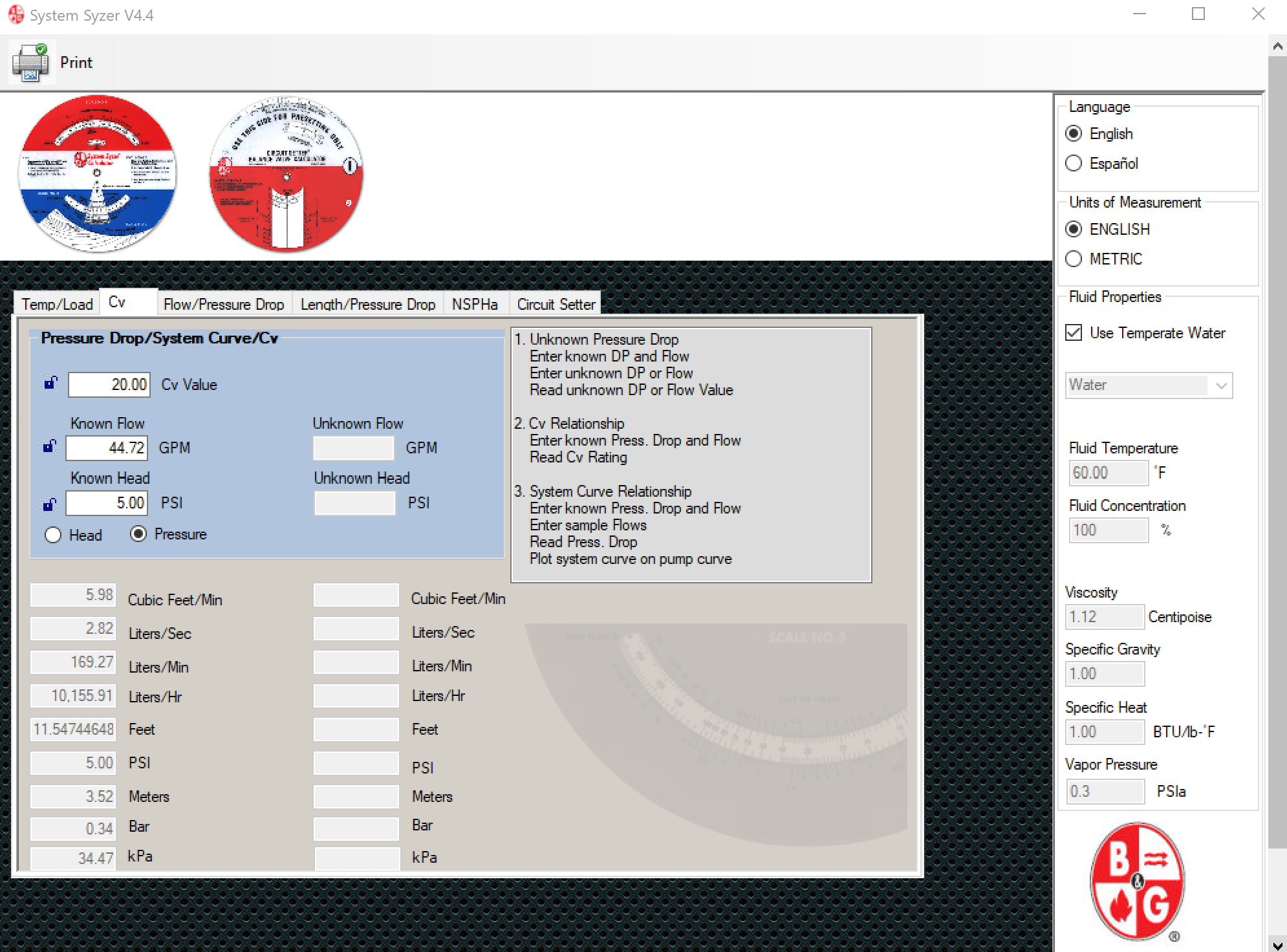Choose ENGLISH units of measurement

1074,229
